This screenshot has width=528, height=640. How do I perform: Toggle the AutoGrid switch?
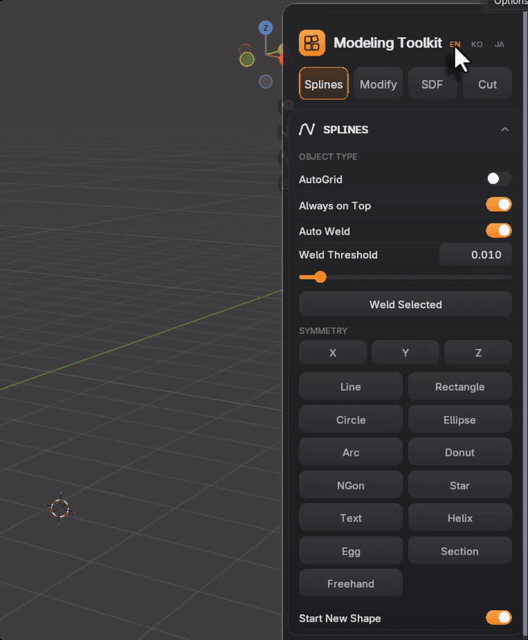pos(498,179)
